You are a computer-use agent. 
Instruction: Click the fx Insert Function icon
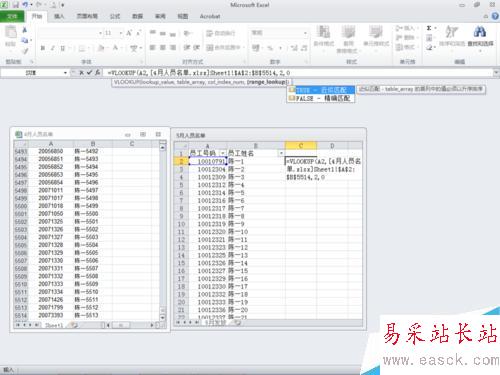97,72
